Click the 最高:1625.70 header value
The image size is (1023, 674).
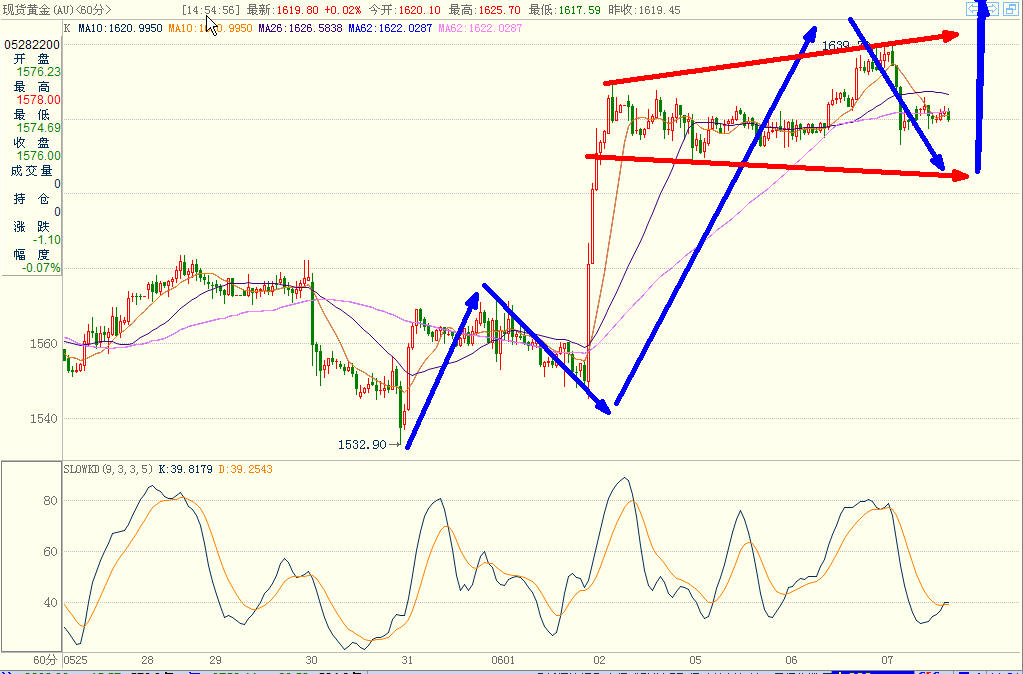485,10
